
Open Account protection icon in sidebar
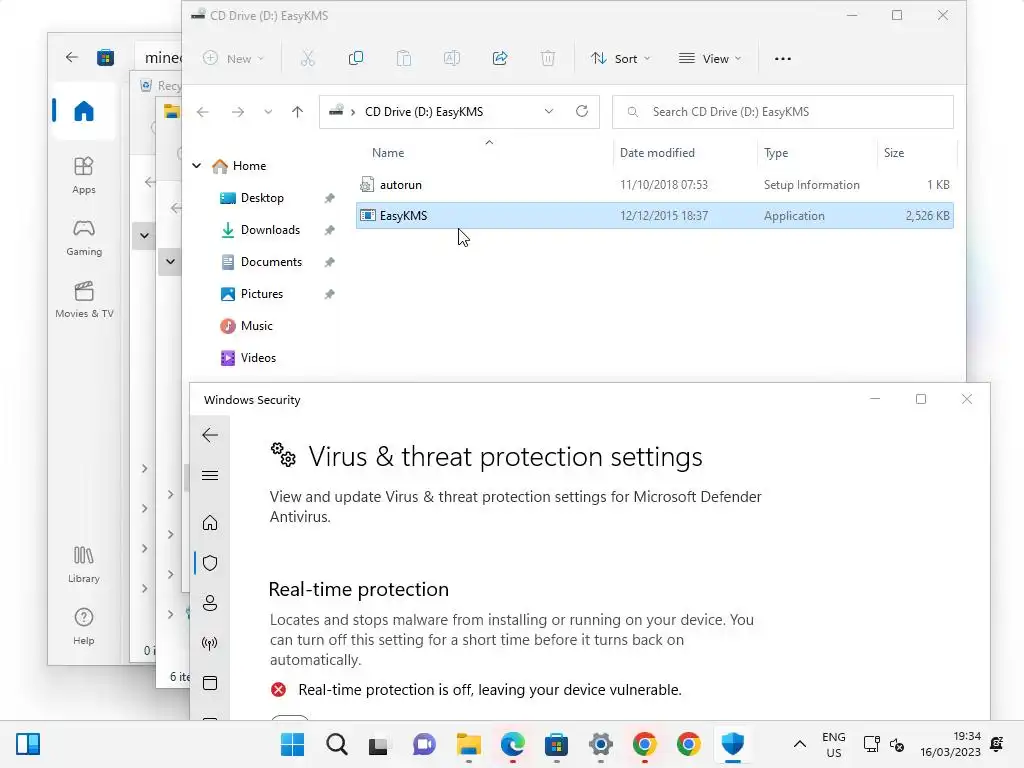pyautogui.click(x=210, y=603)
